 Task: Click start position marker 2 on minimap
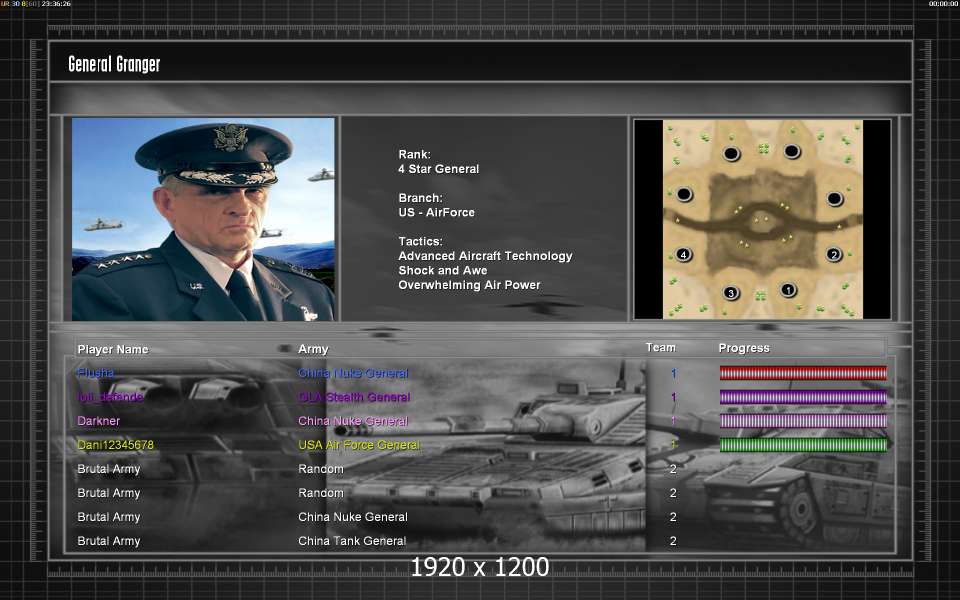point(833,254)
